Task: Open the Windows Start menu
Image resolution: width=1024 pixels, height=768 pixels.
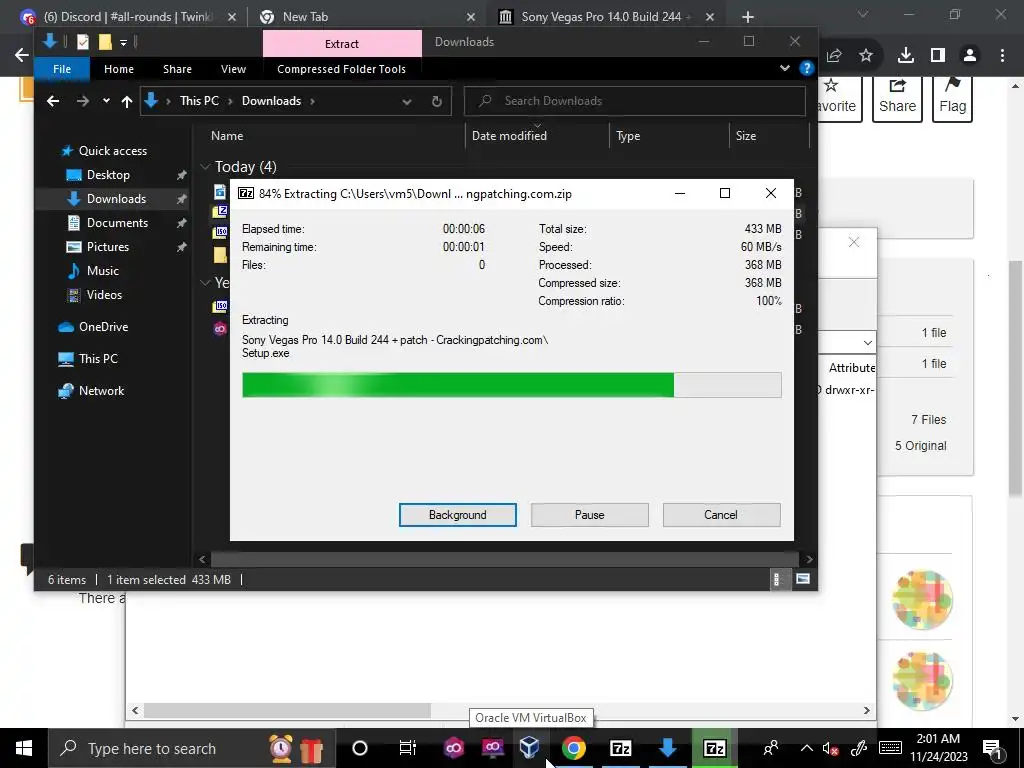Action: [24, 748]
